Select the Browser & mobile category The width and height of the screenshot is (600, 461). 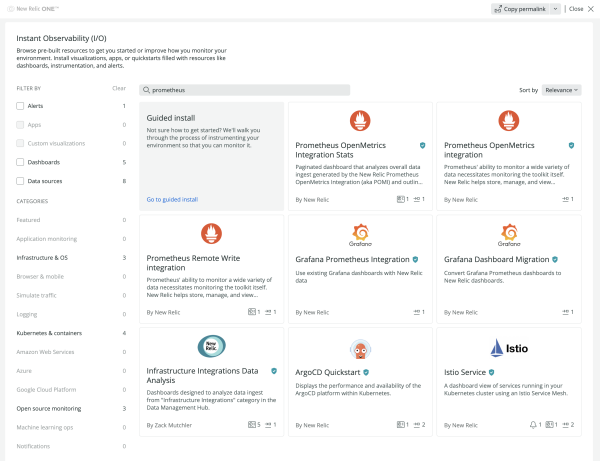[40, 276]
